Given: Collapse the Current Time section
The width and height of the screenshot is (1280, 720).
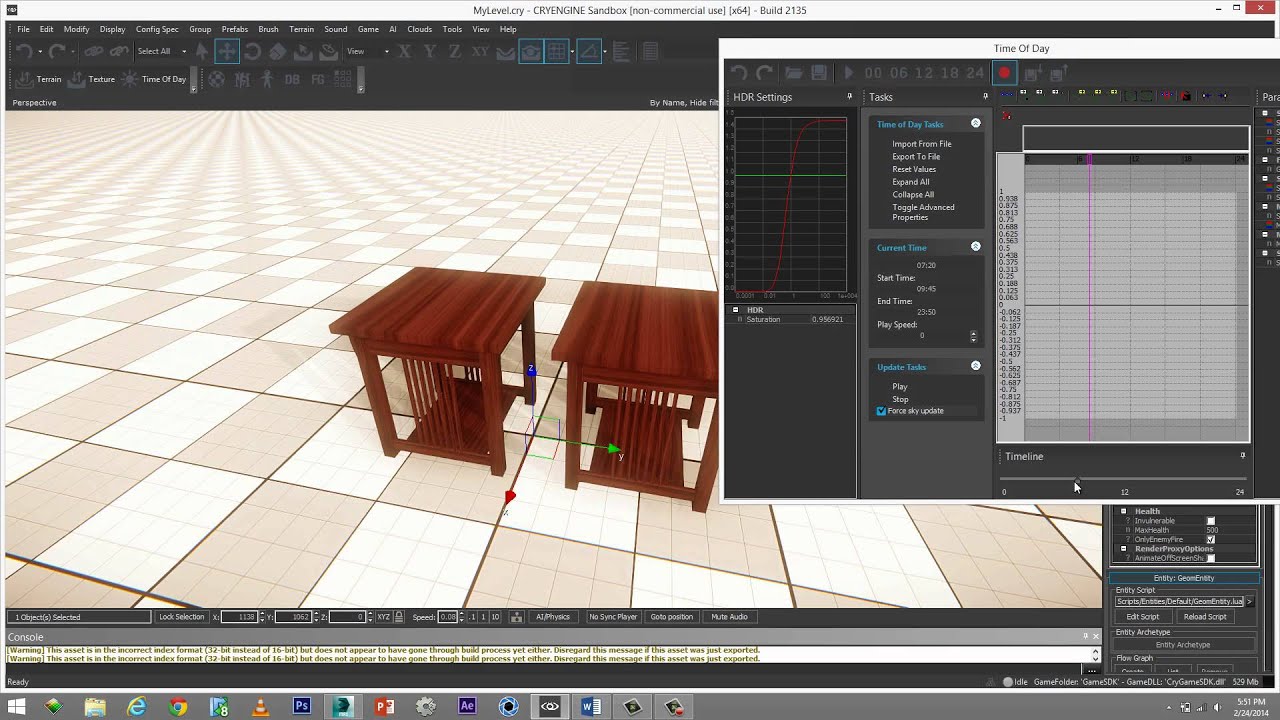Looking at the screenshot, I should (976, 247).
